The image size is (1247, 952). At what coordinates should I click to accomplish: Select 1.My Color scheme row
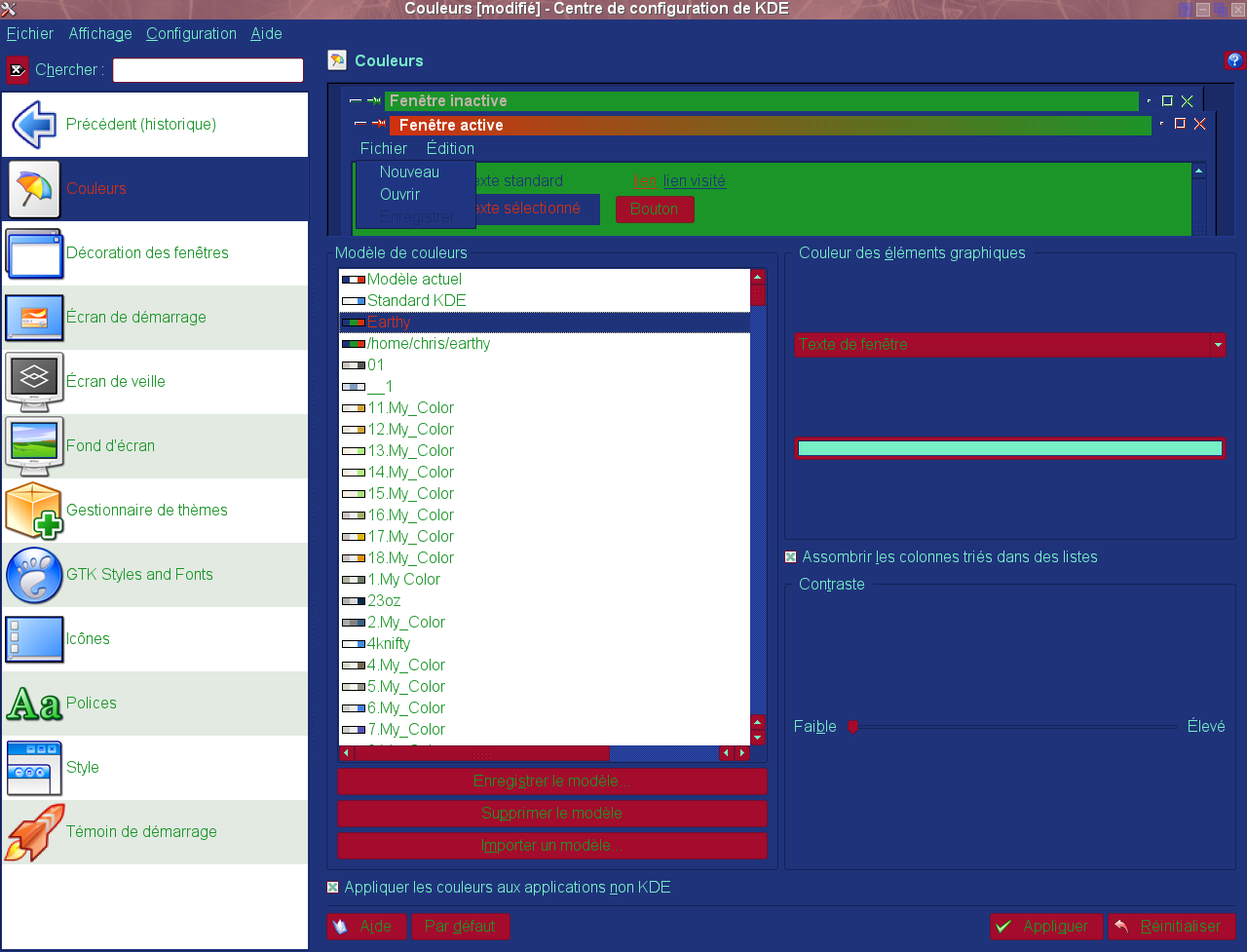(545, 580)
